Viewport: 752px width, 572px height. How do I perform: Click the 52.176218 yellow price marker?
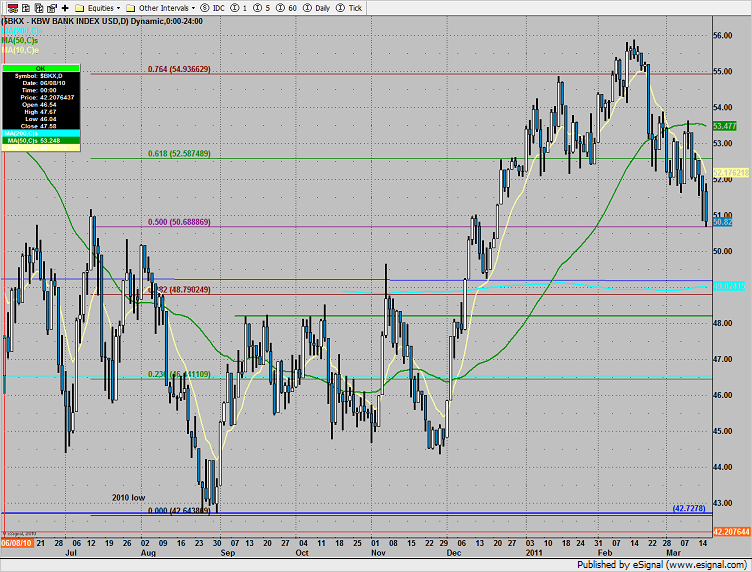[731, 173]
